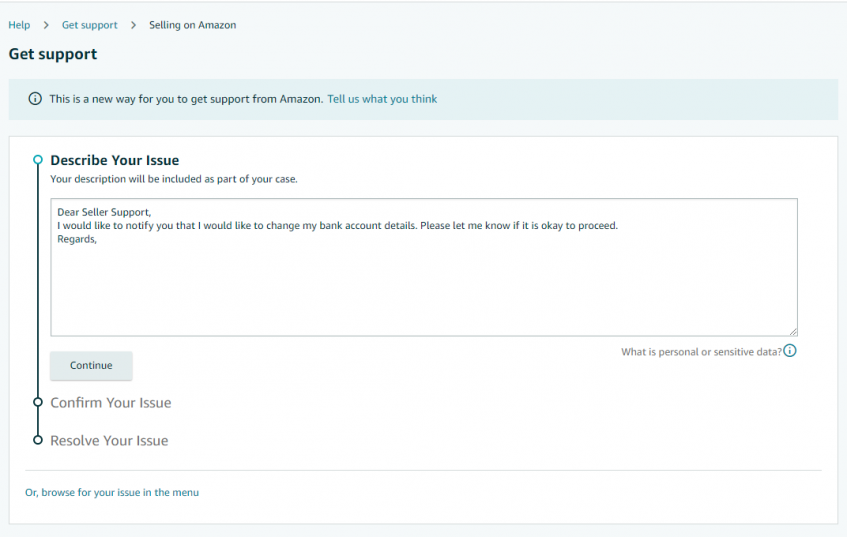Click 'Your description will be included' note
The height and width of the screenshot is (537, 847).
click(x=174, y=179)
